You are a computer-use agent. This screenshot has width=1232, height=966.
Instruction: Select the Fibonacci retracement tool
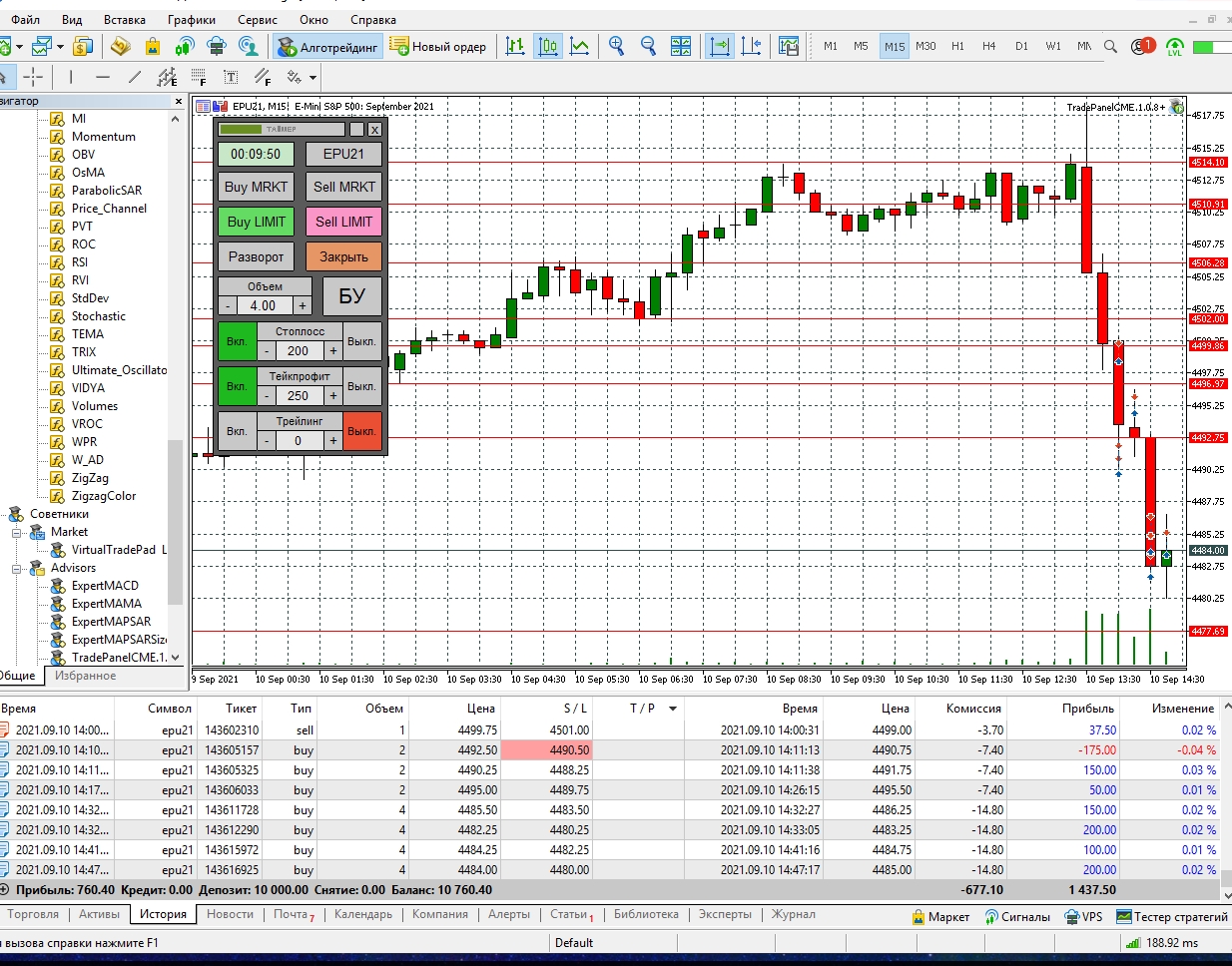pyautogui.click(x=199, y=77)
